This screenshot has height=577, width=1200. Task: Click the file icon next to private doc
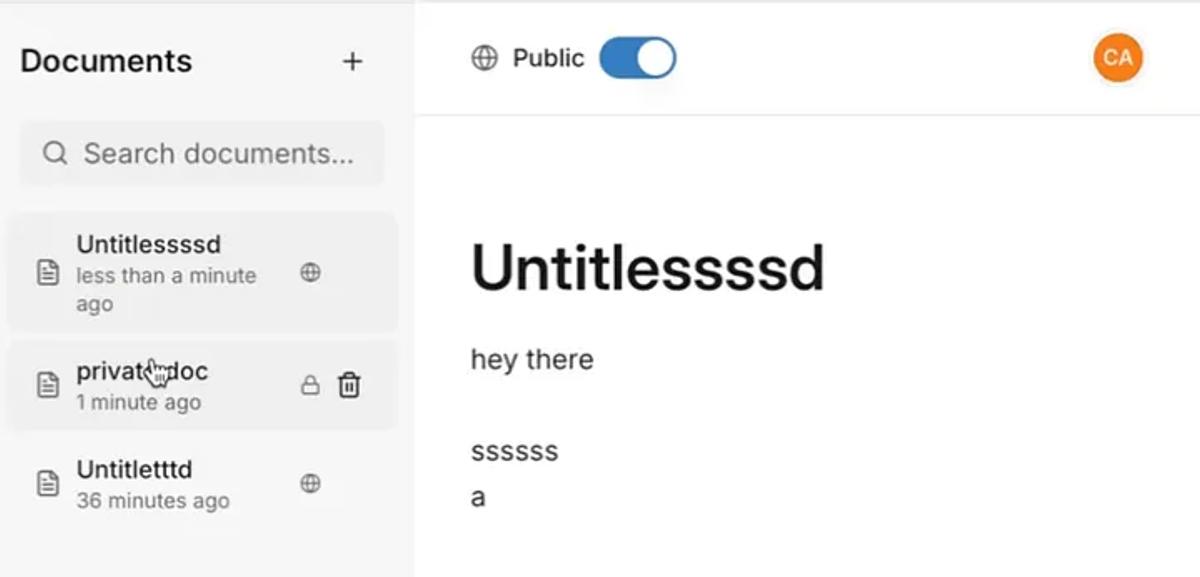46,383
